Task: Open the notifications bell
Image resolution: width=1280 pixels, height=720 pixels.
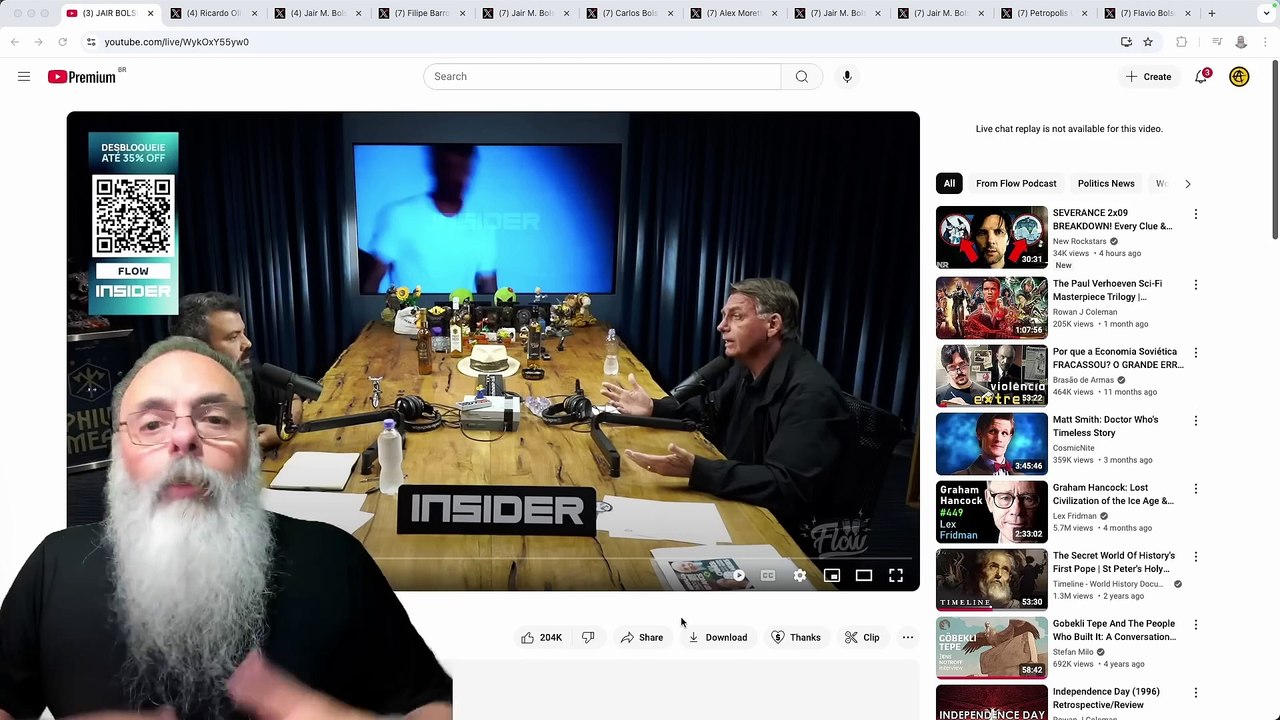Action: [1201, 77]
